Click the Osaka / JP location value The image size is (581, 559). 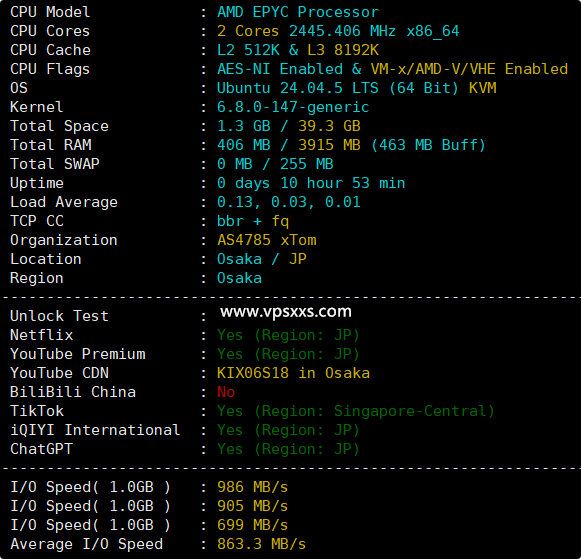pos(262,259)
